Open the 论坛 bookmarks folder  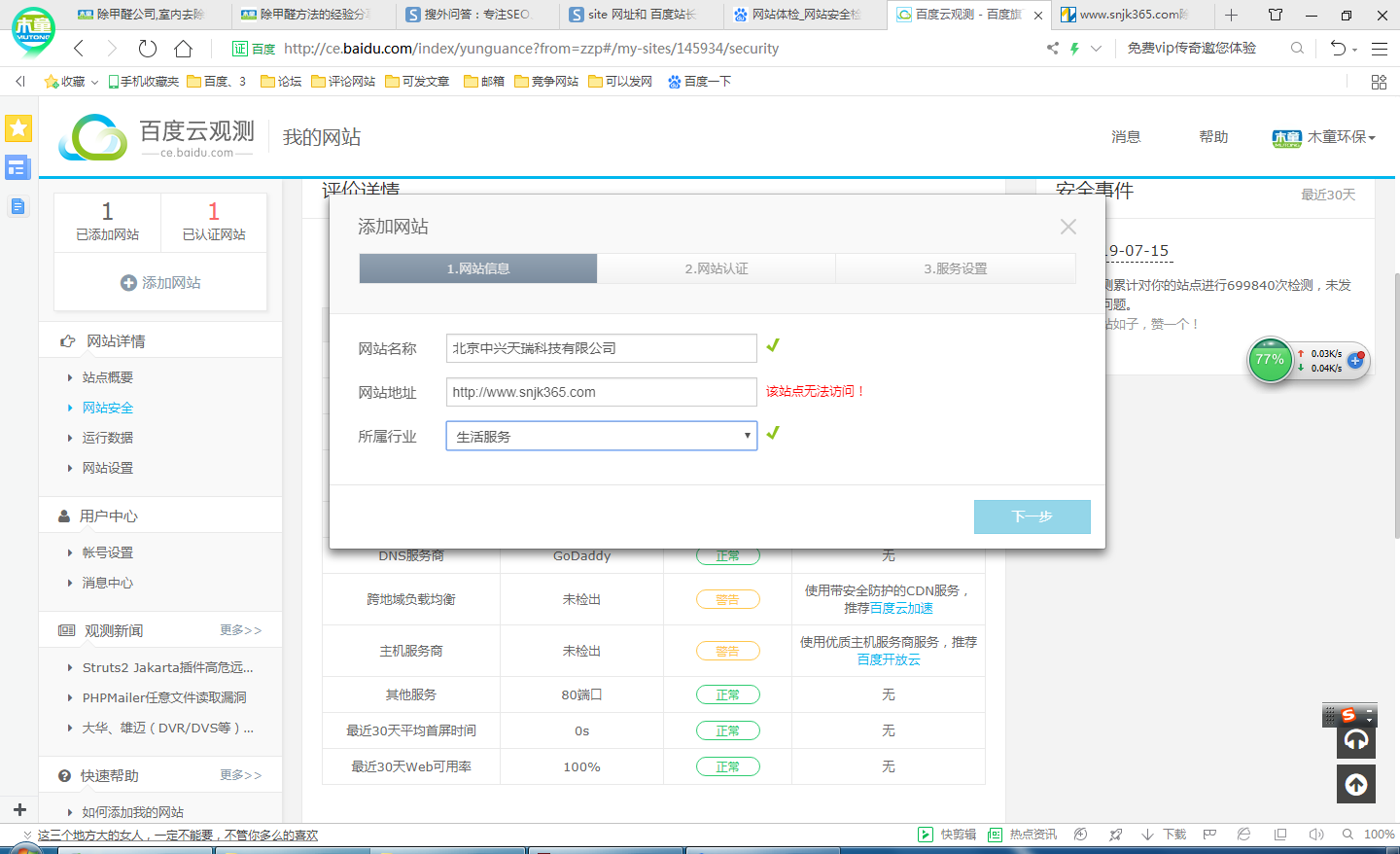[x=281, y=82]
